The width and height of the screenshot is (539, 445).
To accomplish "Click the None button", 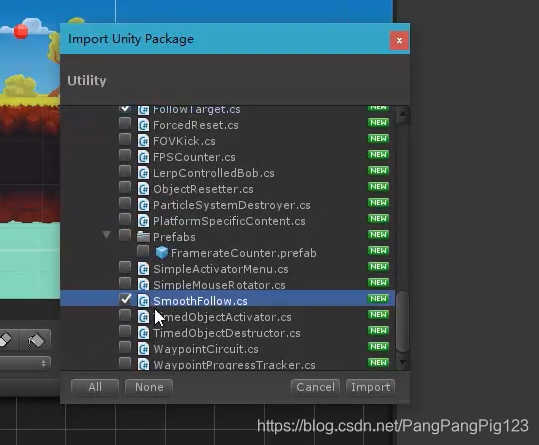I will click(x=149, y=387).
